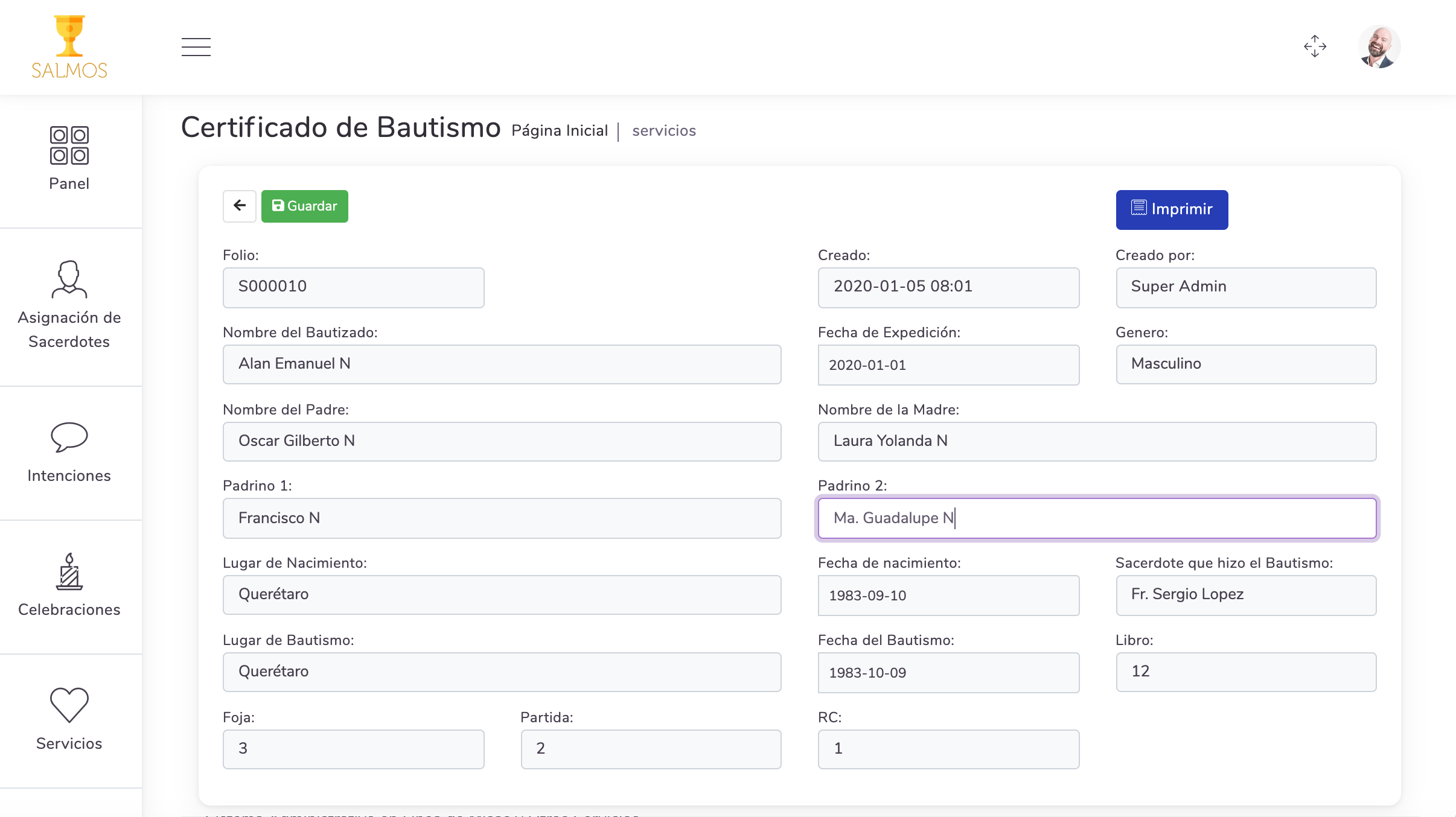The image size is (1456, 817).
Task: Go to Asignación de Sacerdotes
Action: [x=69, y=305]
